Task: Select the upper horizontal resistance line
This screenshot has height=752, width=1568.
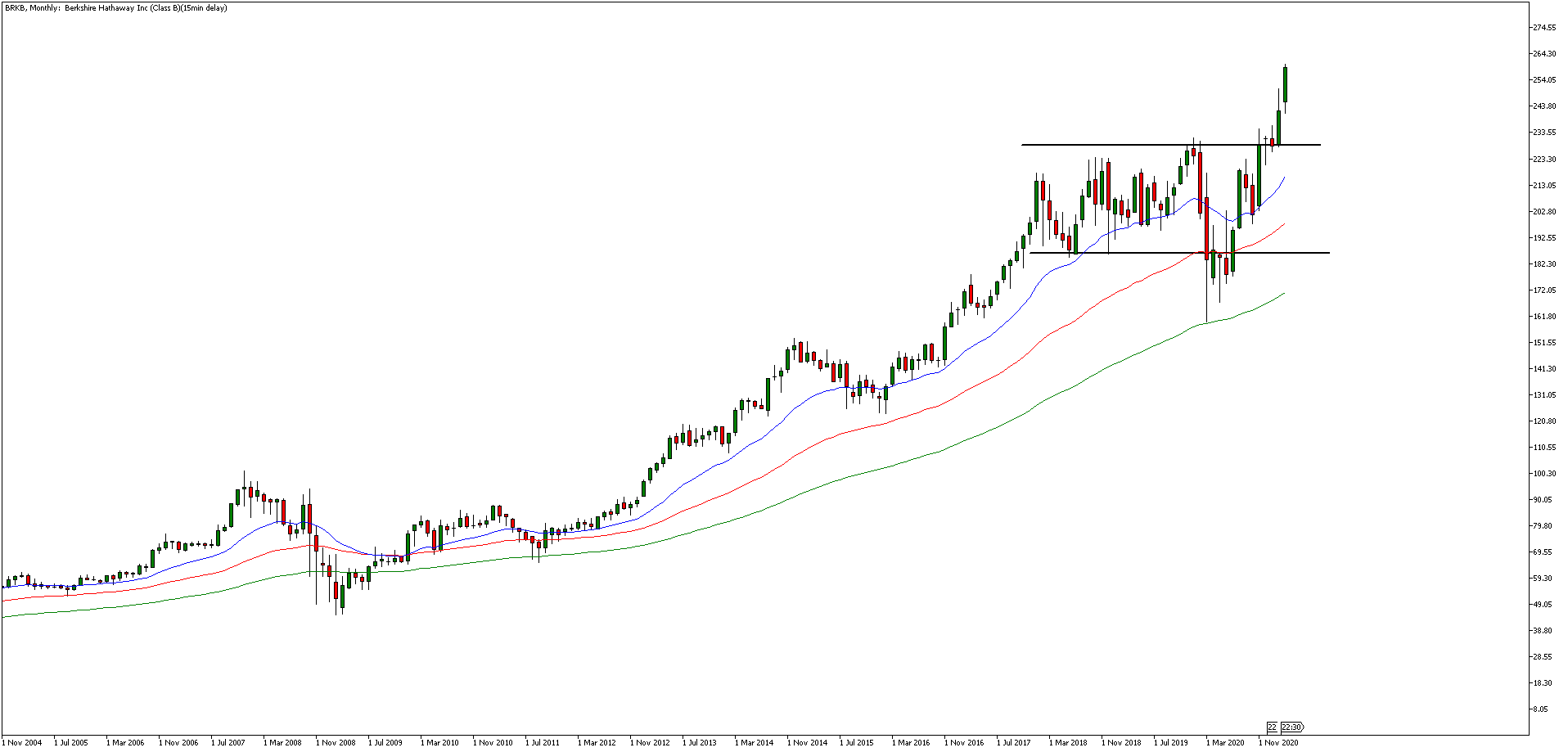Action: 1170,145
